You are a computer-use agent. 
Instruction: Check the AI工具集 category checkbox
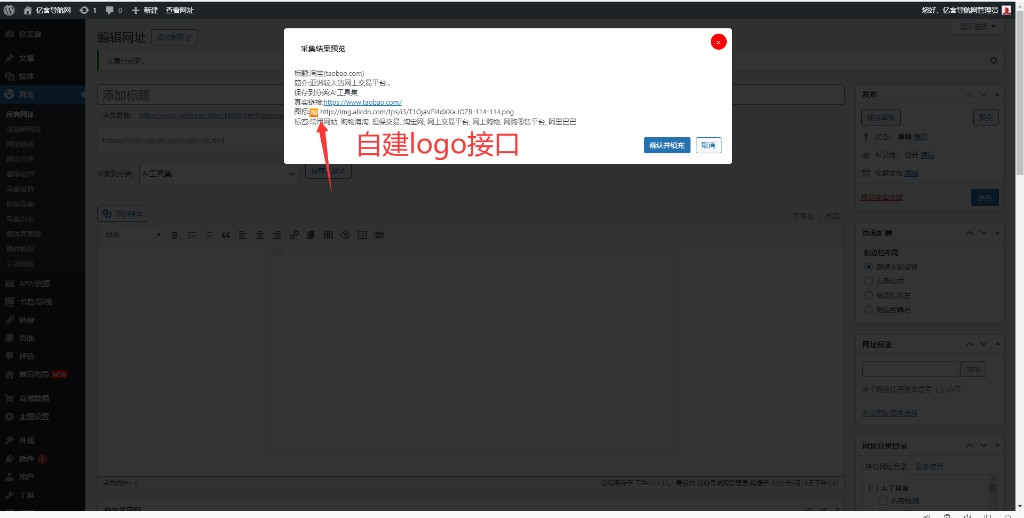pos(870,487)
